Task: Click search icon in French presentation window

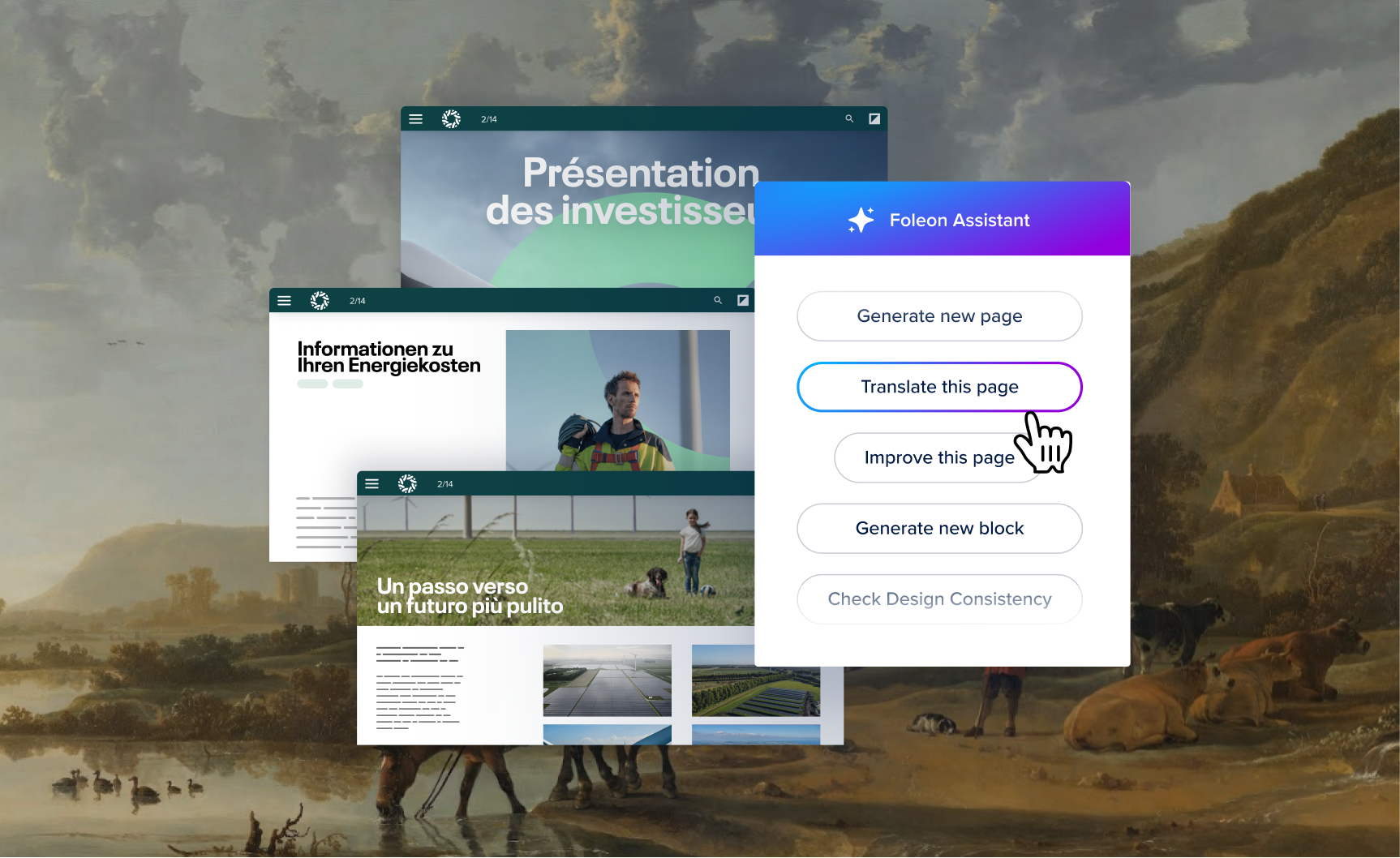Action: click(849, 118)
